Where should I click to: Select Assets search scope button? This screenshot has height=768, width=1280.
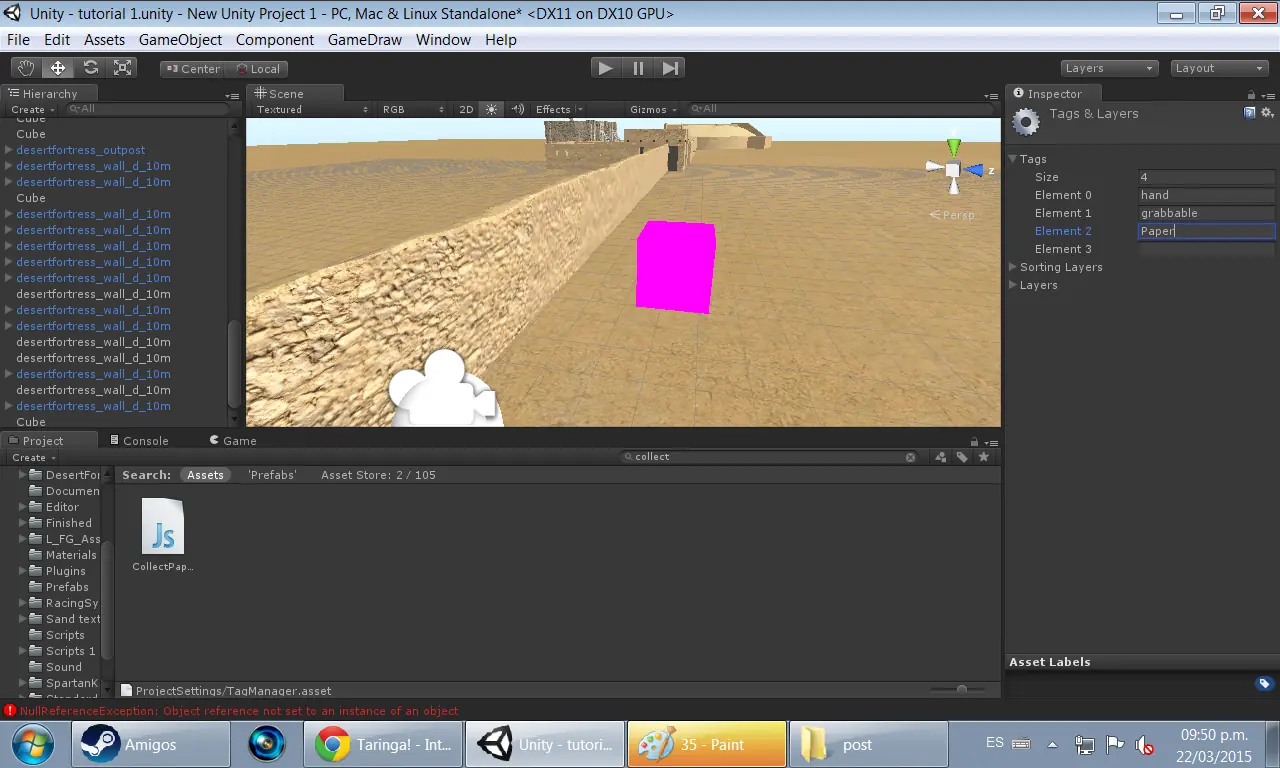205,475
